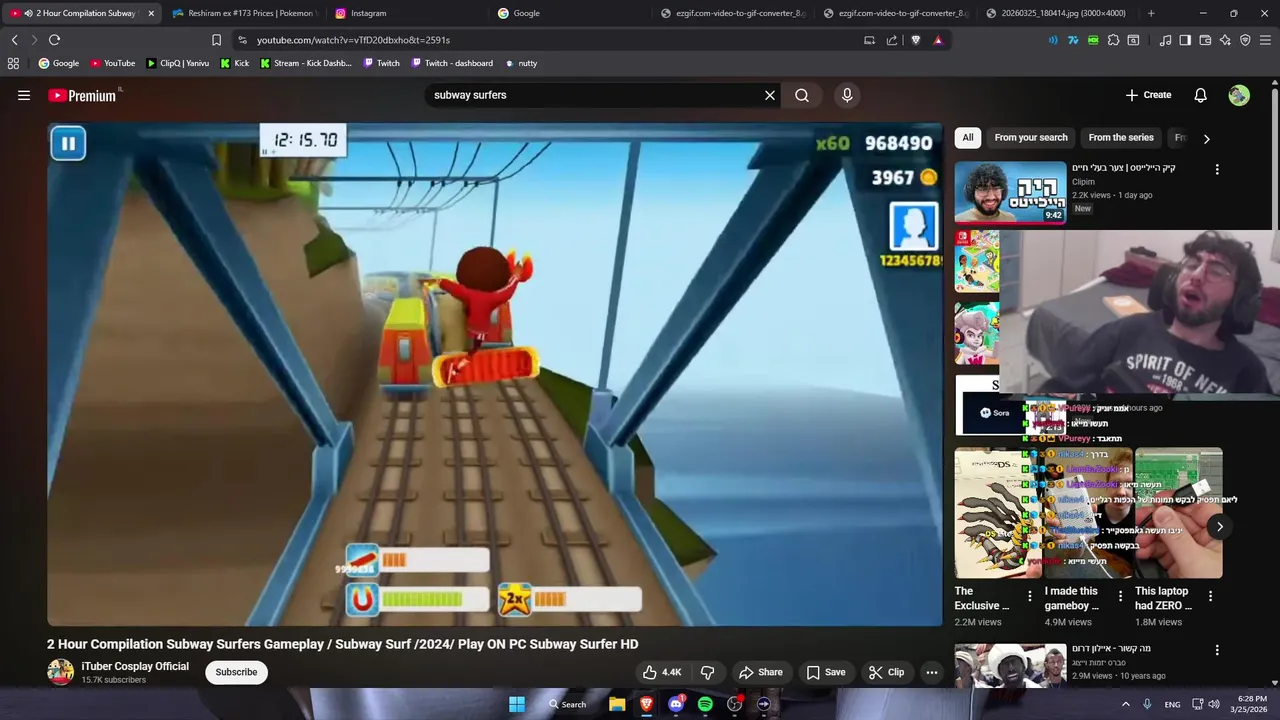The image size is (1280, 720).
Task: Open Brave Rewards triangle icon
Action: 938,40
